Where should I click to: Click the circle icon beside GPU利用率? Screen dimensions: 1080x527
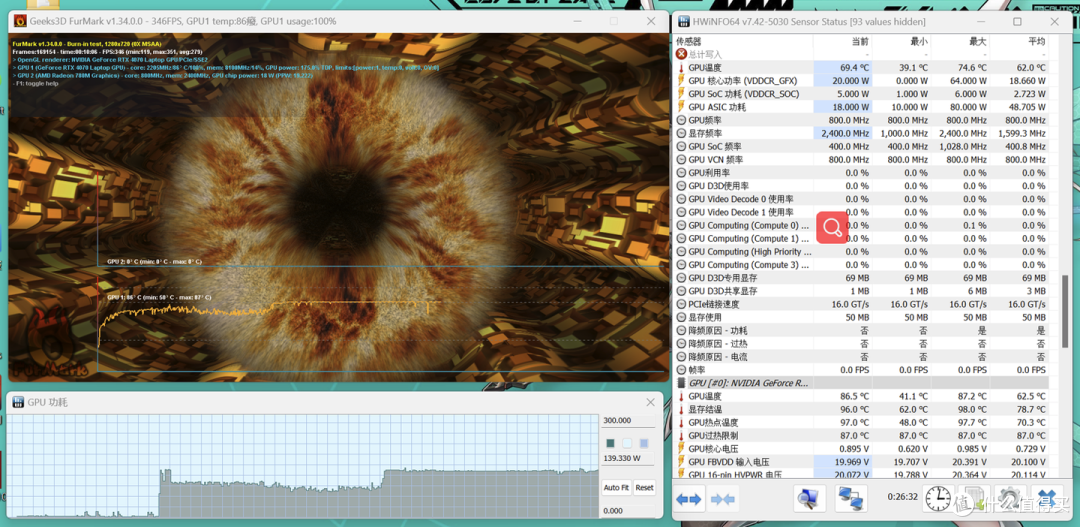[x=682, y=173]
